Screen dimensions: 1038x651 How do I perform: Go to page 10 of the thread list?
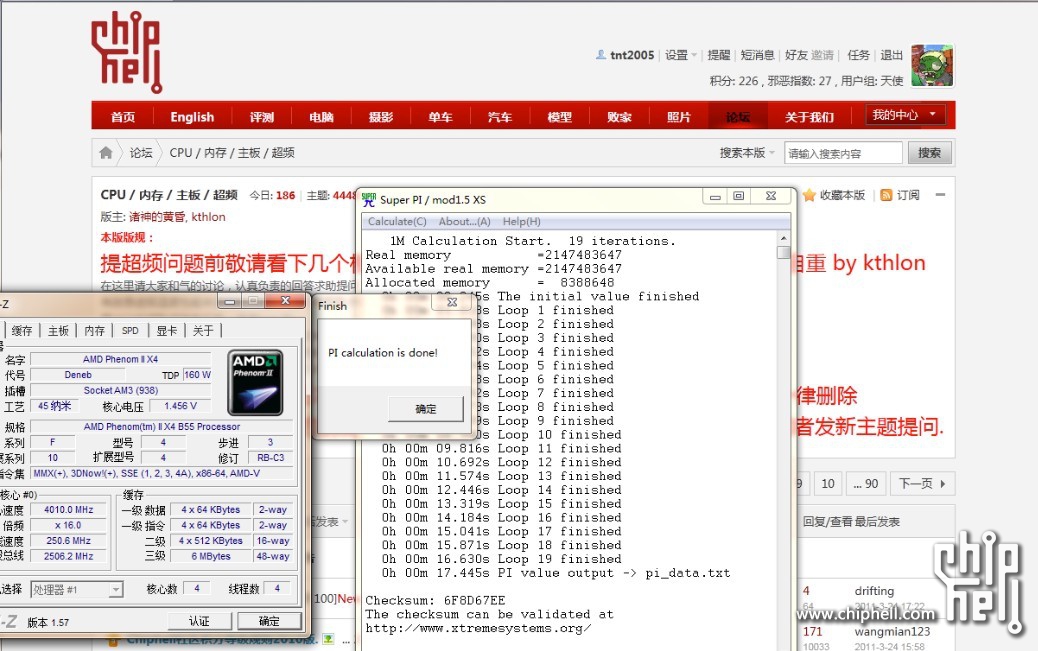(827, 483)
